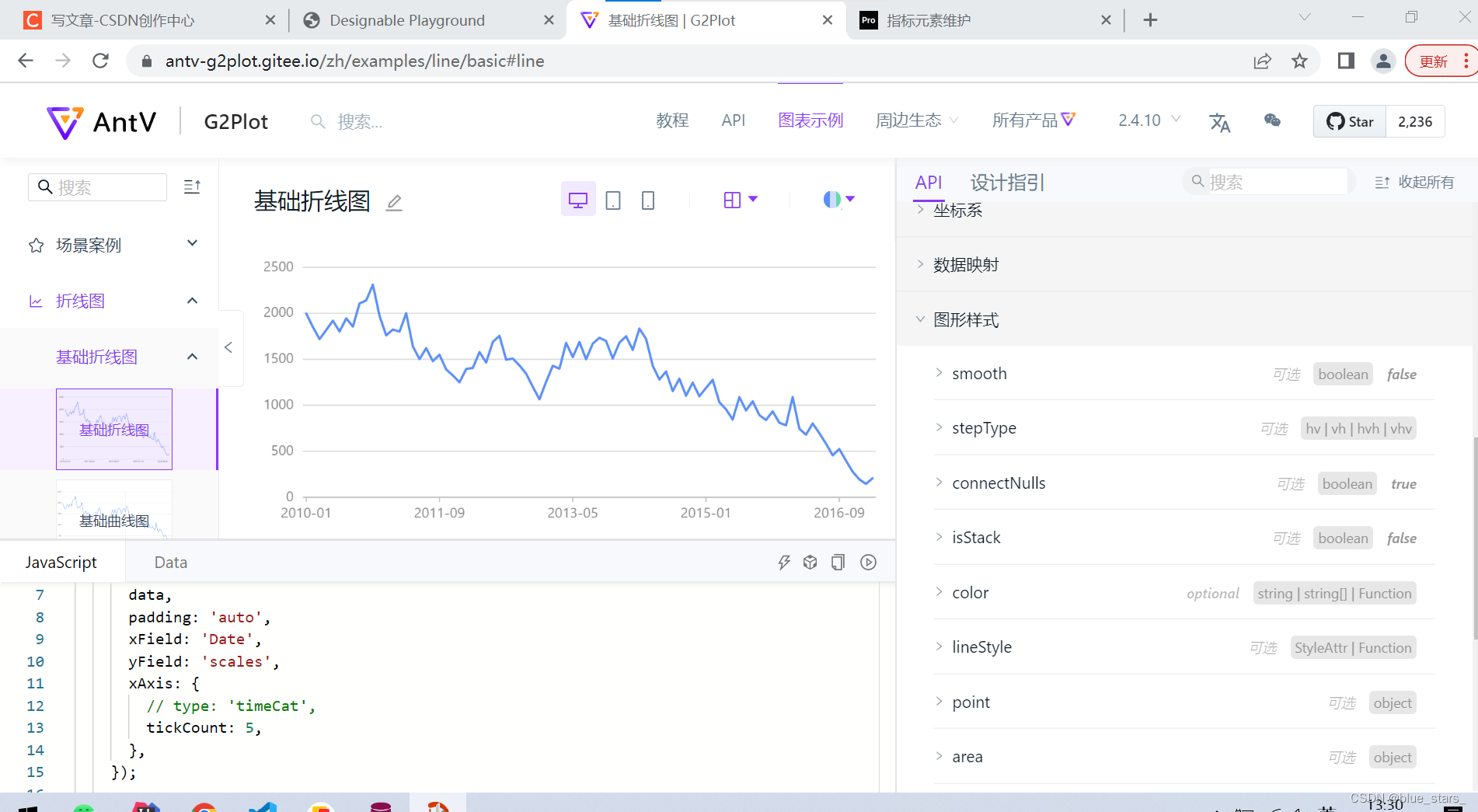Switch chart preview to mobile view

coord(648,199)
